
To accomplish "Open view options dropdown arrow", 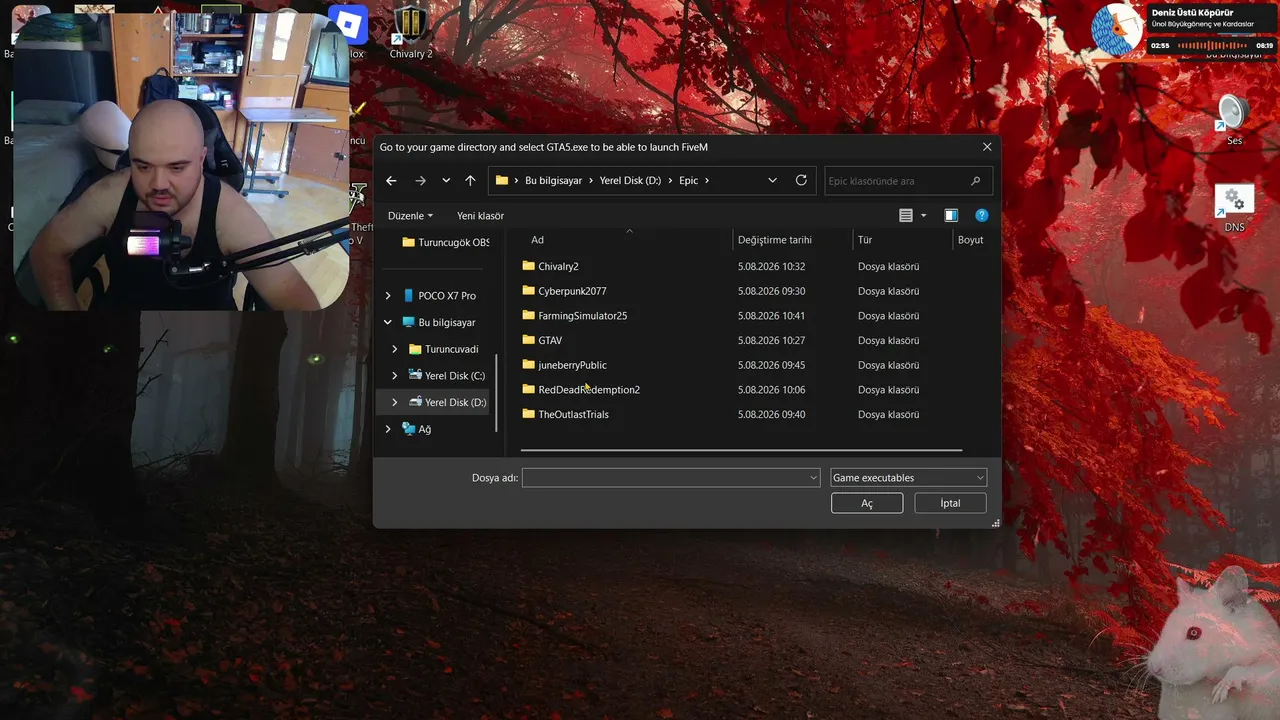I will (x=923, y=216).
